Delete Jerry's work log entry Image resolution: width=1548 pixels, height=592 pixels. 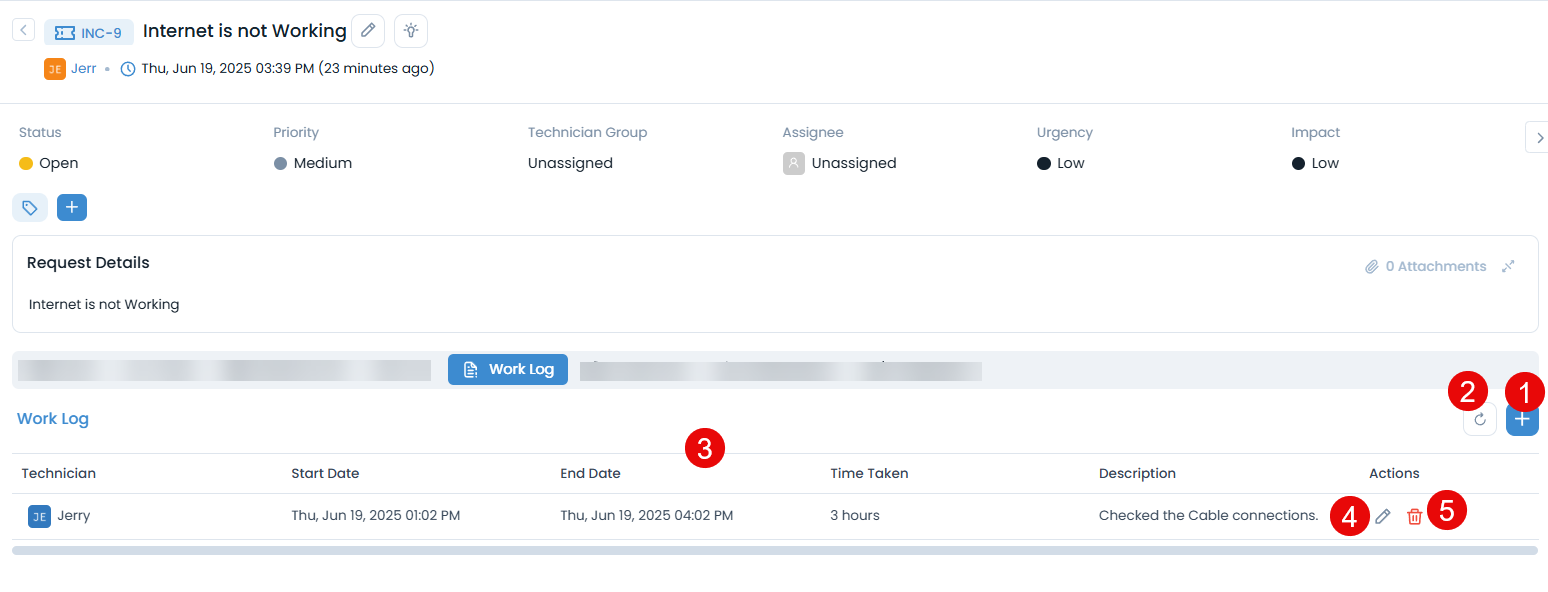click(1414, 516)
